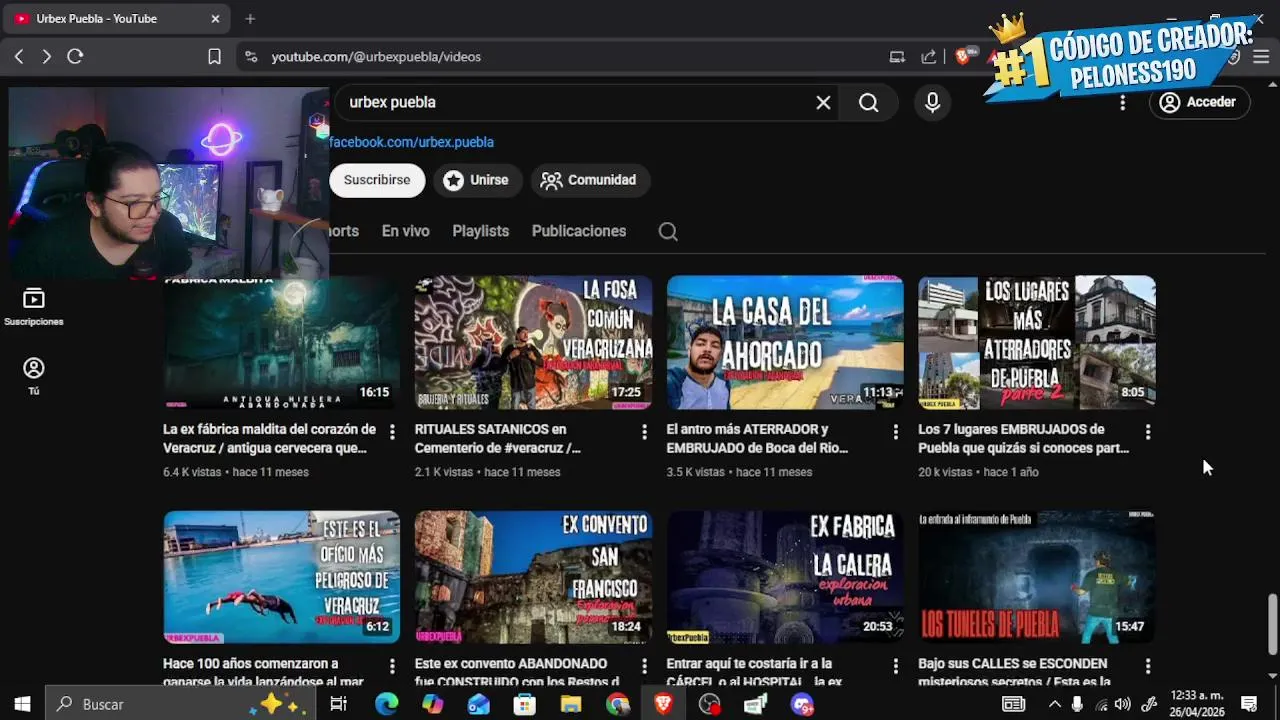
Task: Select the Urbex Puebla - YouTube browser tab
Action: pyautogui.click(x=118, y=18)
